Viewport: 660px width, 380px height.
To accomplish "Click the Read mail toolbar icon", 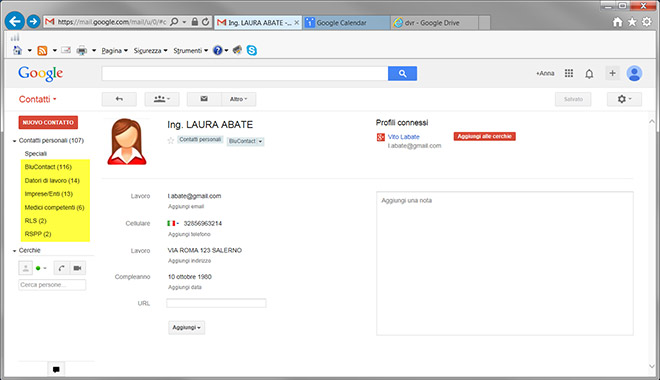I will click(66, 50).
